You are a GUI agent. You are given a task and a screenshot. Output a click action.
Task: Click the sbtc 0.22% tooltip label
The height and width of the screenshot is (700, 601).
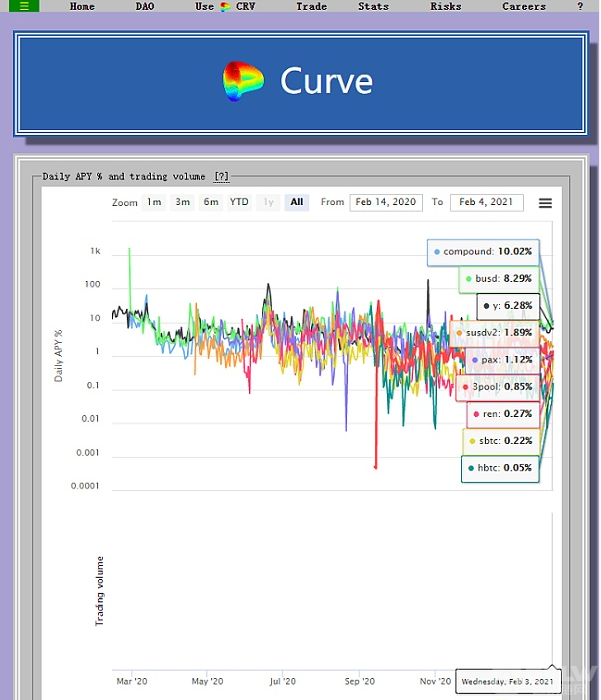501,441
